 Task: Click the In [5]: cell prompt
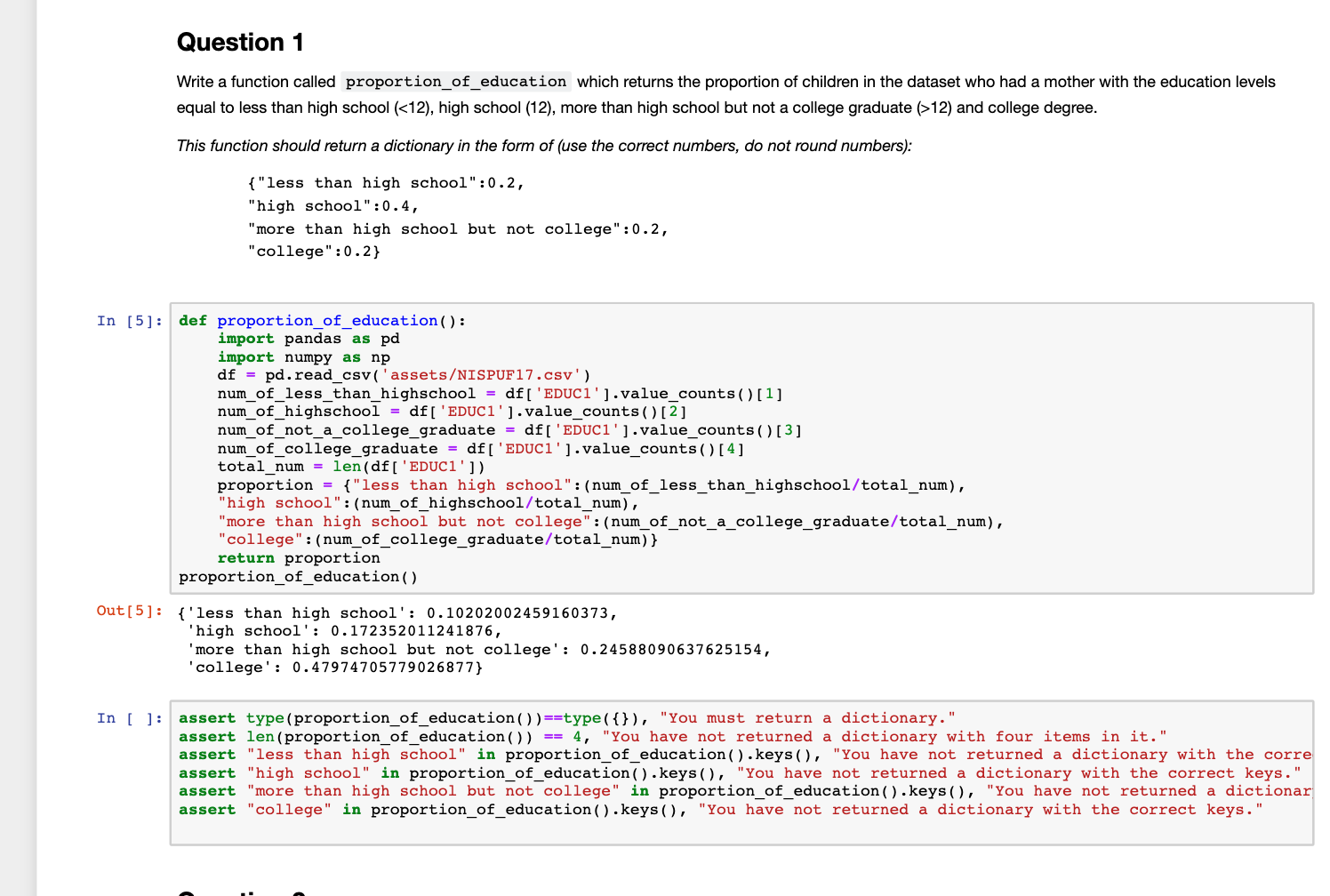127,321
